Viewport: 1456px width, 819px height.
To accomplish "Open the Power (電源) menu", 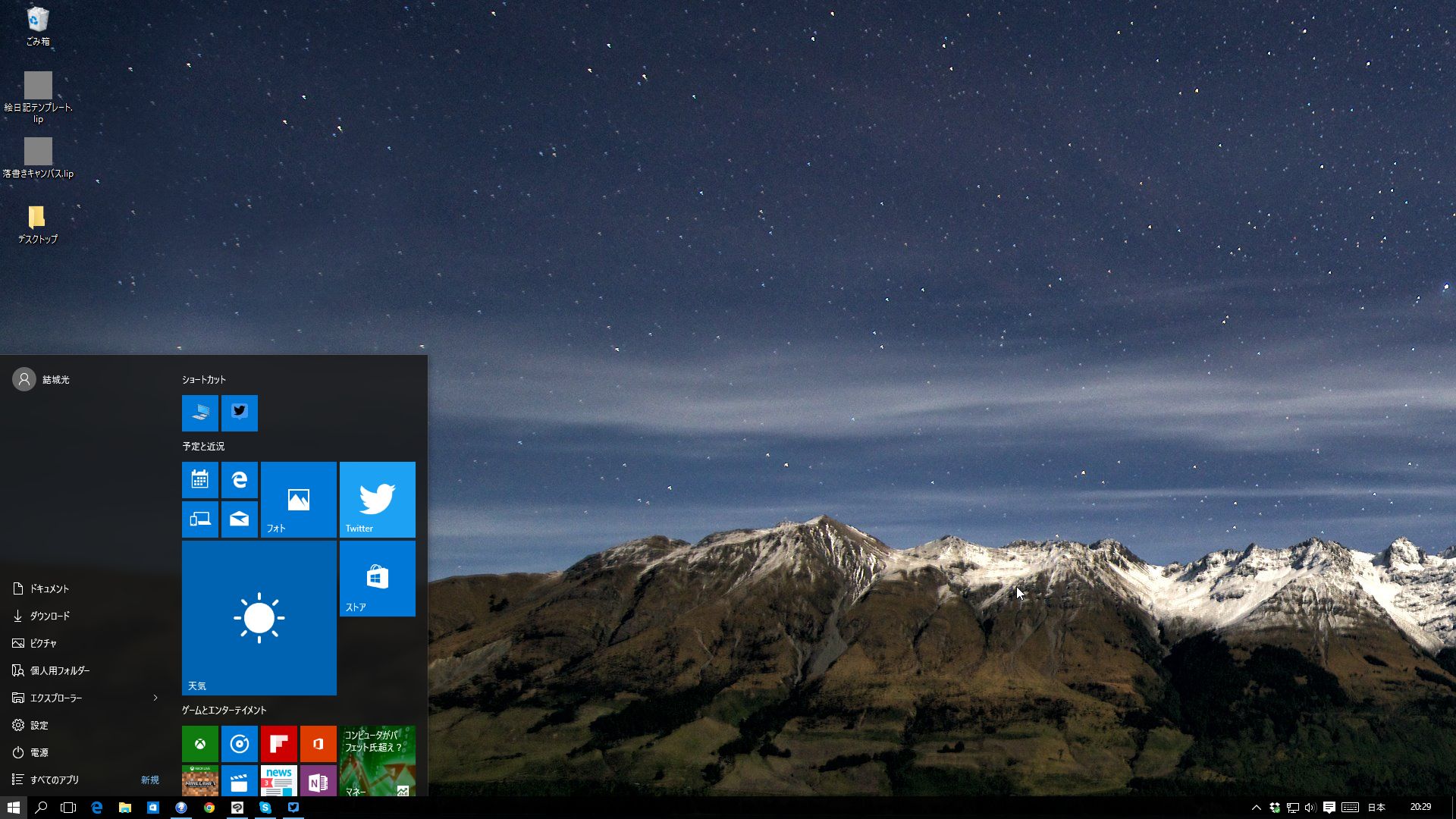I will click(x=39, y=752).
